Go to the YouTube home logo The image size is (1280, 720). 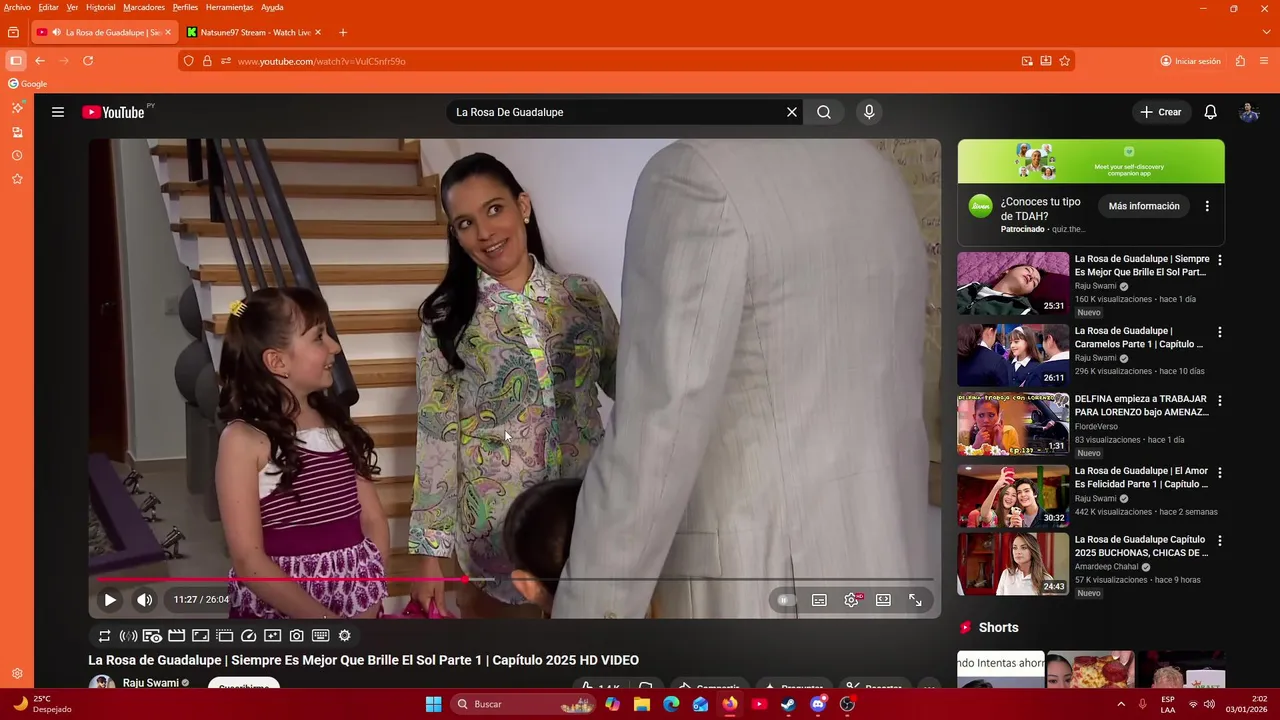[113, 112]
